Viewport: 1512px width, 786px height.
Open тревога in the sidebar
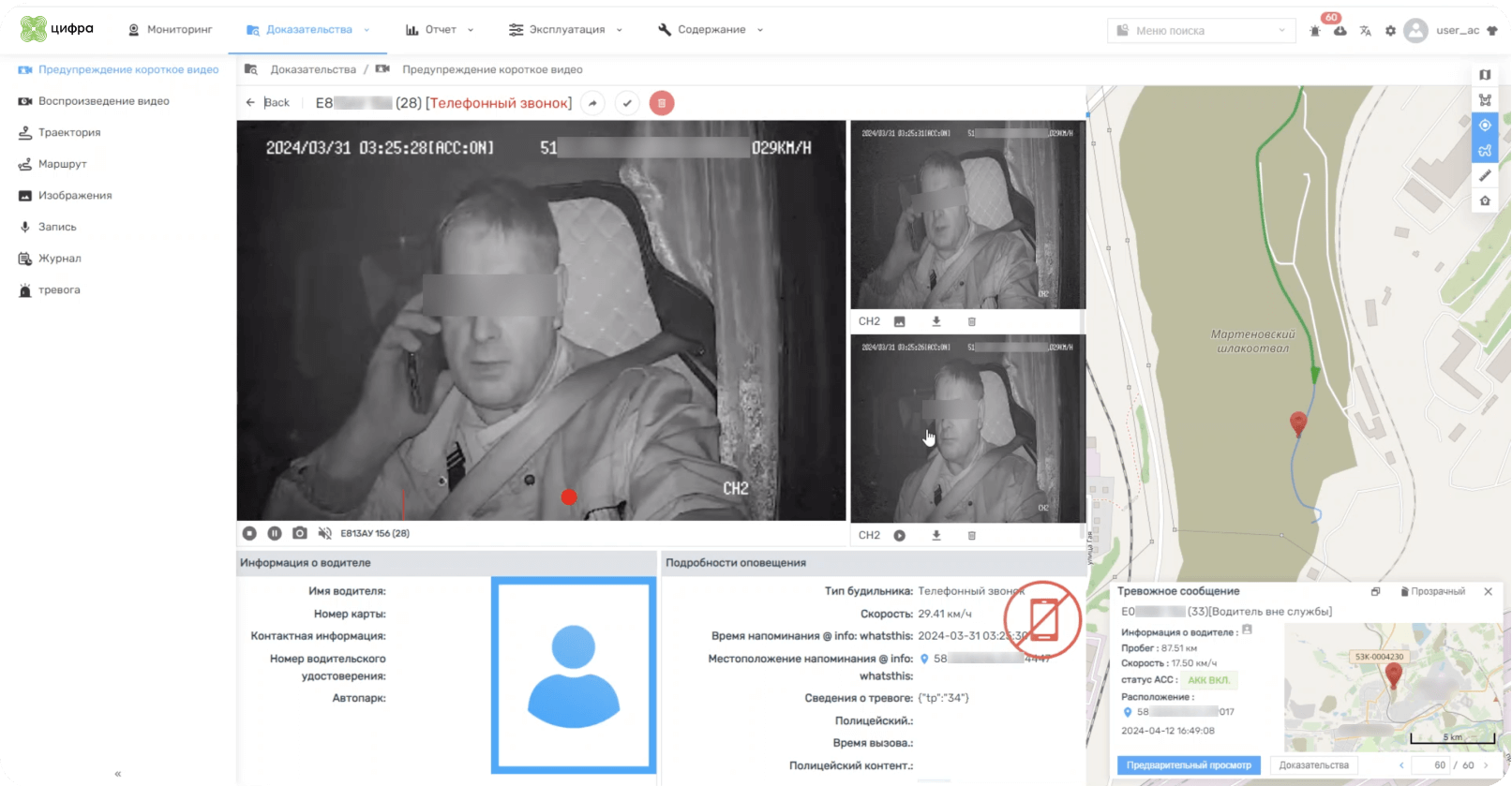[x=50, y=290]
